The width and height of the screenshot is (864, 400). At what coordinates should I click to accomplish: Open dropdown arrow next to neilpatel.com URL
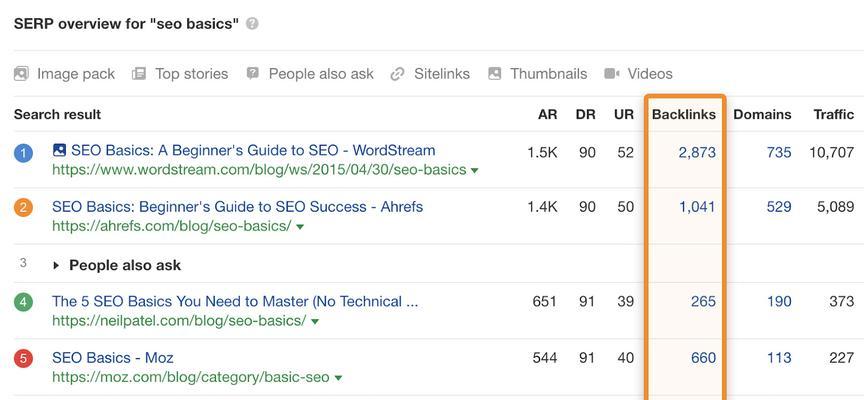(x=315, y=322)
